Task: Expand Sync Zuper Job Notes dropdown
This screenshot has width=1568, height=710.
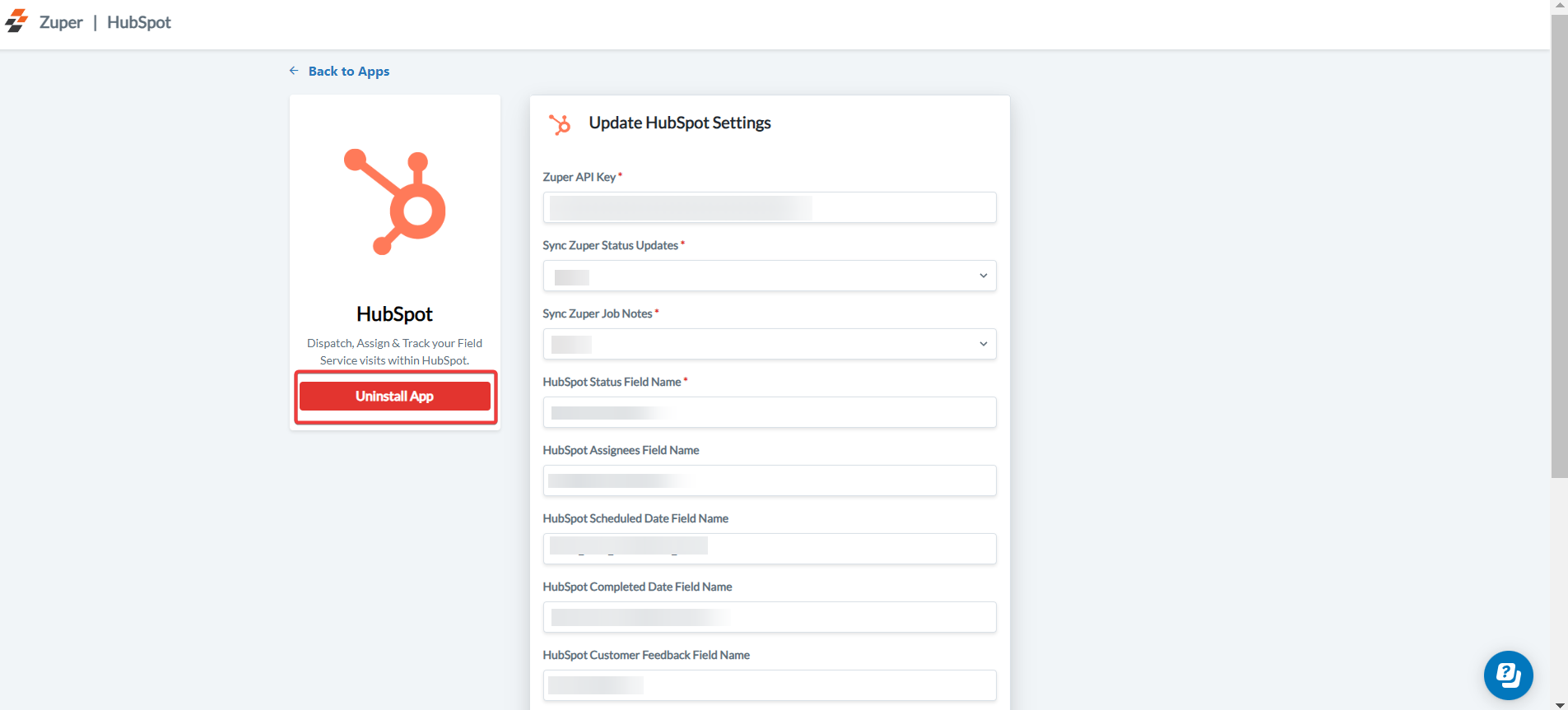Action: (769, 344)
